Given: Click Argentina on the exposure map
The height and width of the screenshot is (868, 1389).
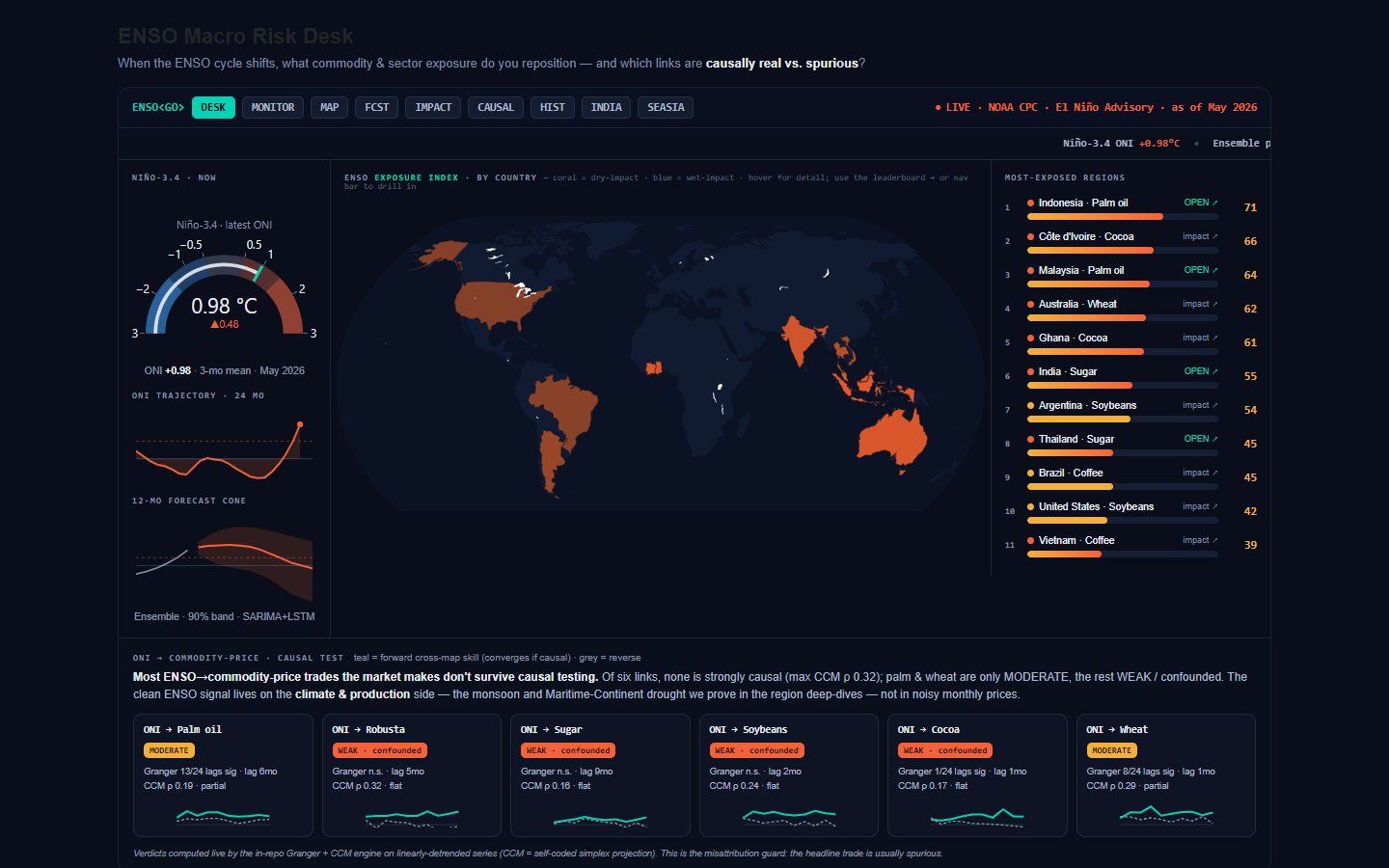Looking at the screenshot, I should (551, 463).
